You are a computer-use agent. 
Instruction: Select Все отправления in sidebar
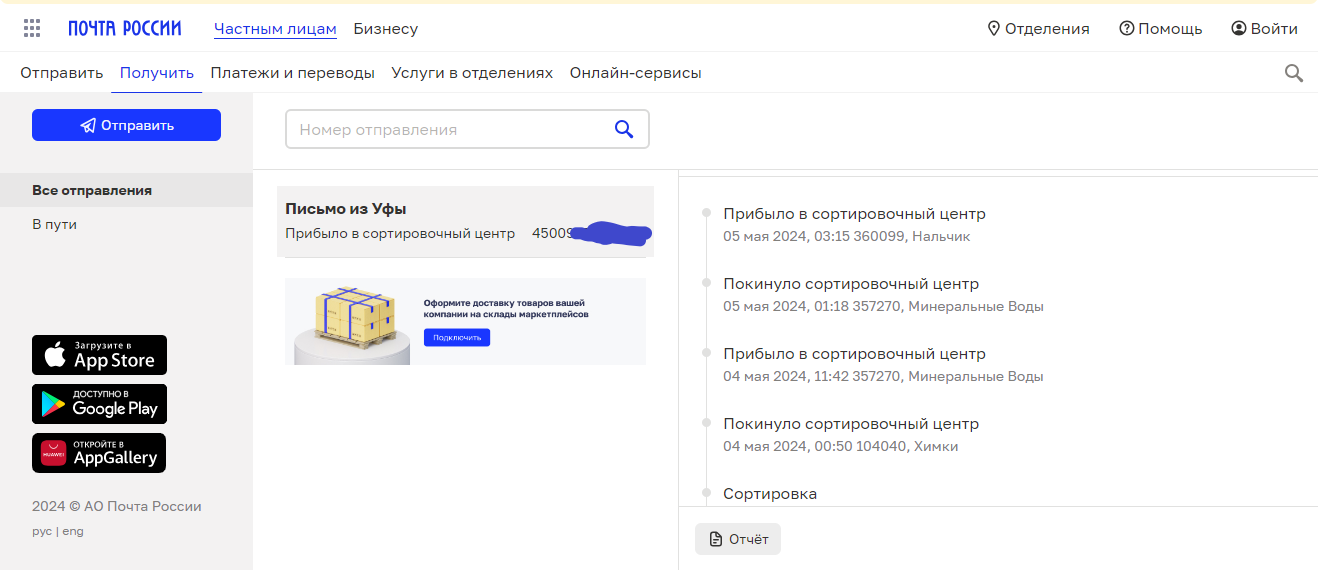click(126, 190)
